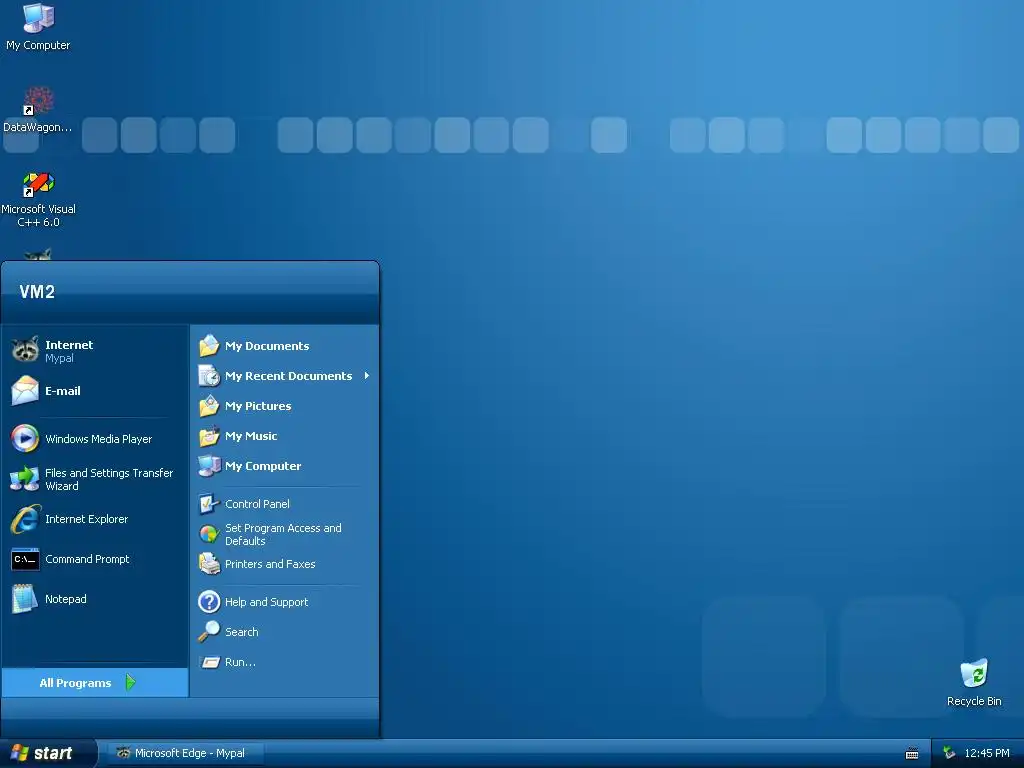Click the 12:45 PM taskbar clock

987,753
